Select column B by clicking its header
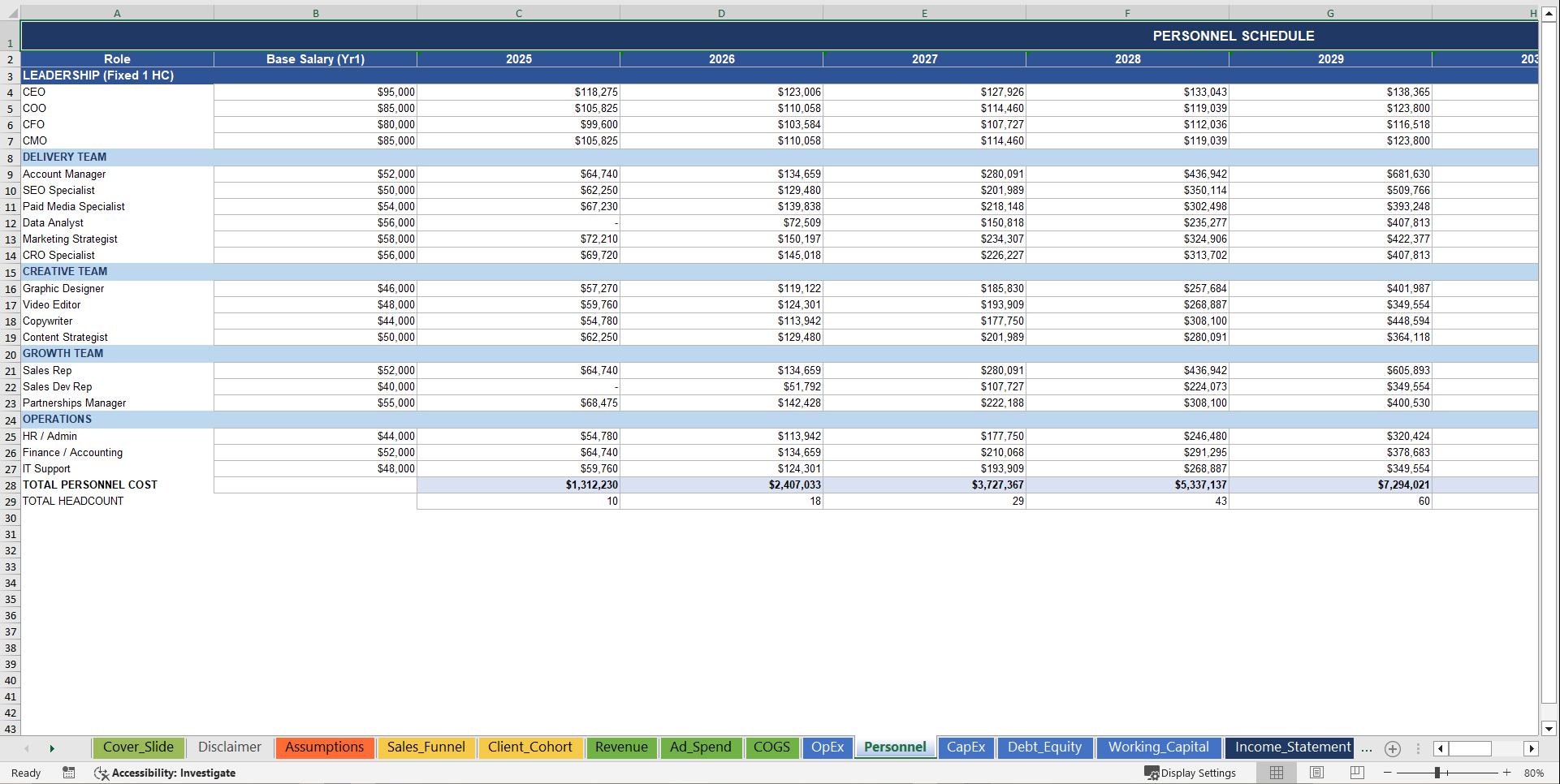1560x784 pixels. 315,12
